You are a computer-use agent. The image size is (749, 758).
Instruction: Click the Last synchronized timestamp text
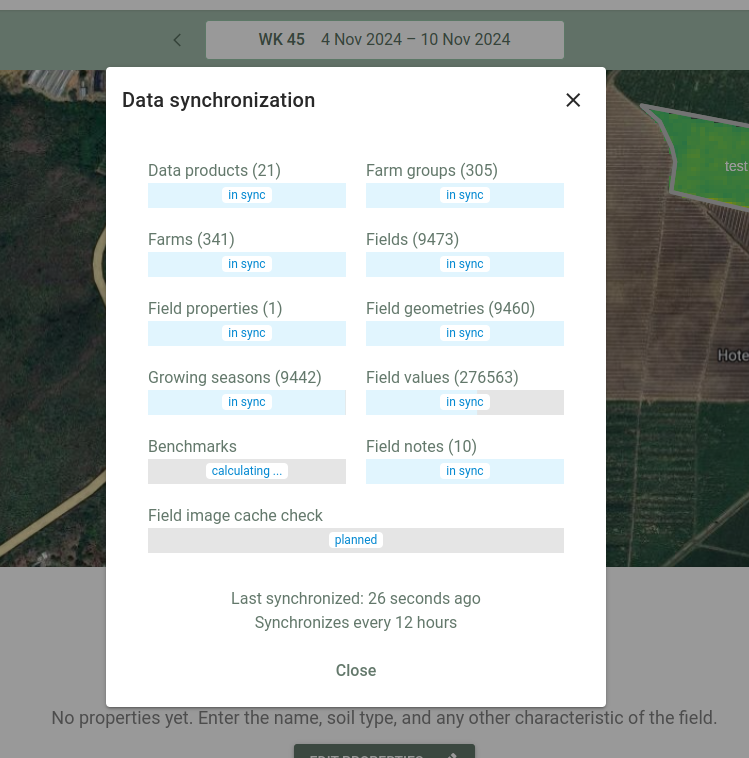(355, 599)
